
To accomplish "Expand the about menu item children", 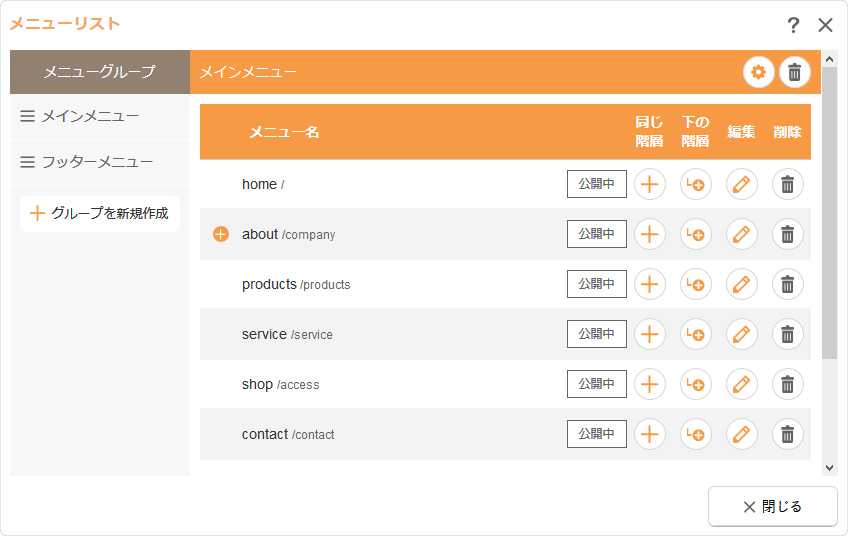I will click(x=222, y=234).
